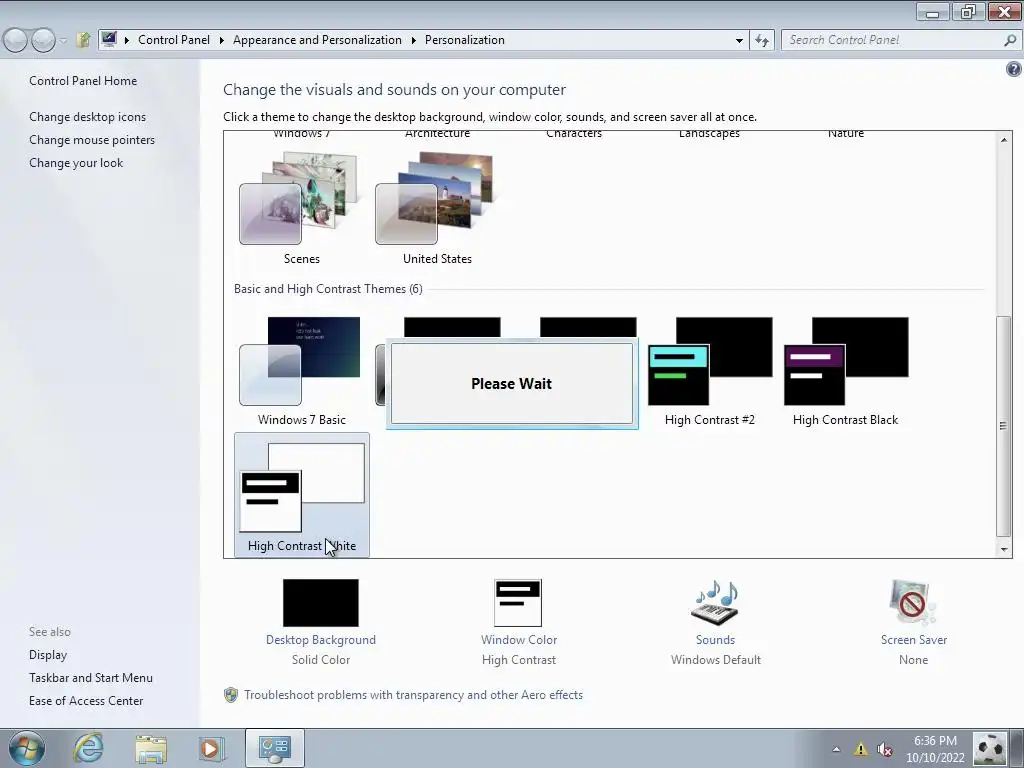Click the Screen Saver text link
1024x768 pixels.
(913, 640)
